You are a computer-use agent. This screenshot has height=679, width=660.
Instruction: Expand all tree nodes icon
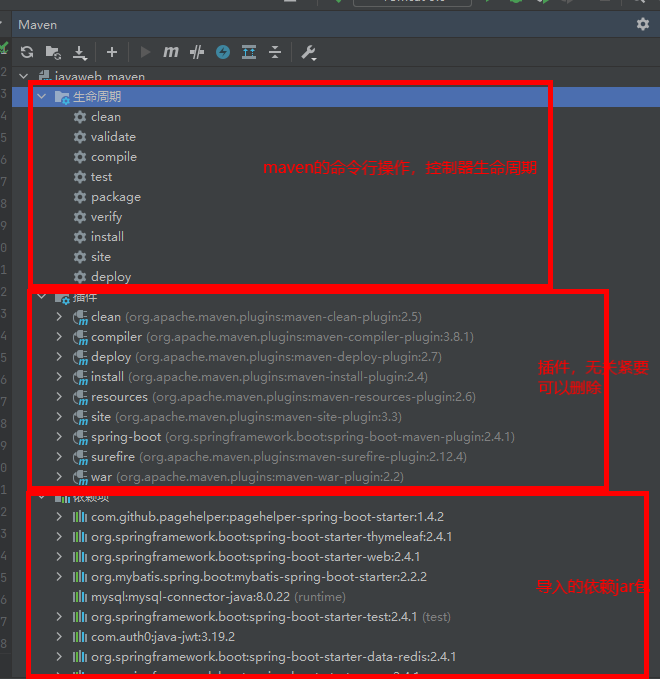(249, 52)
